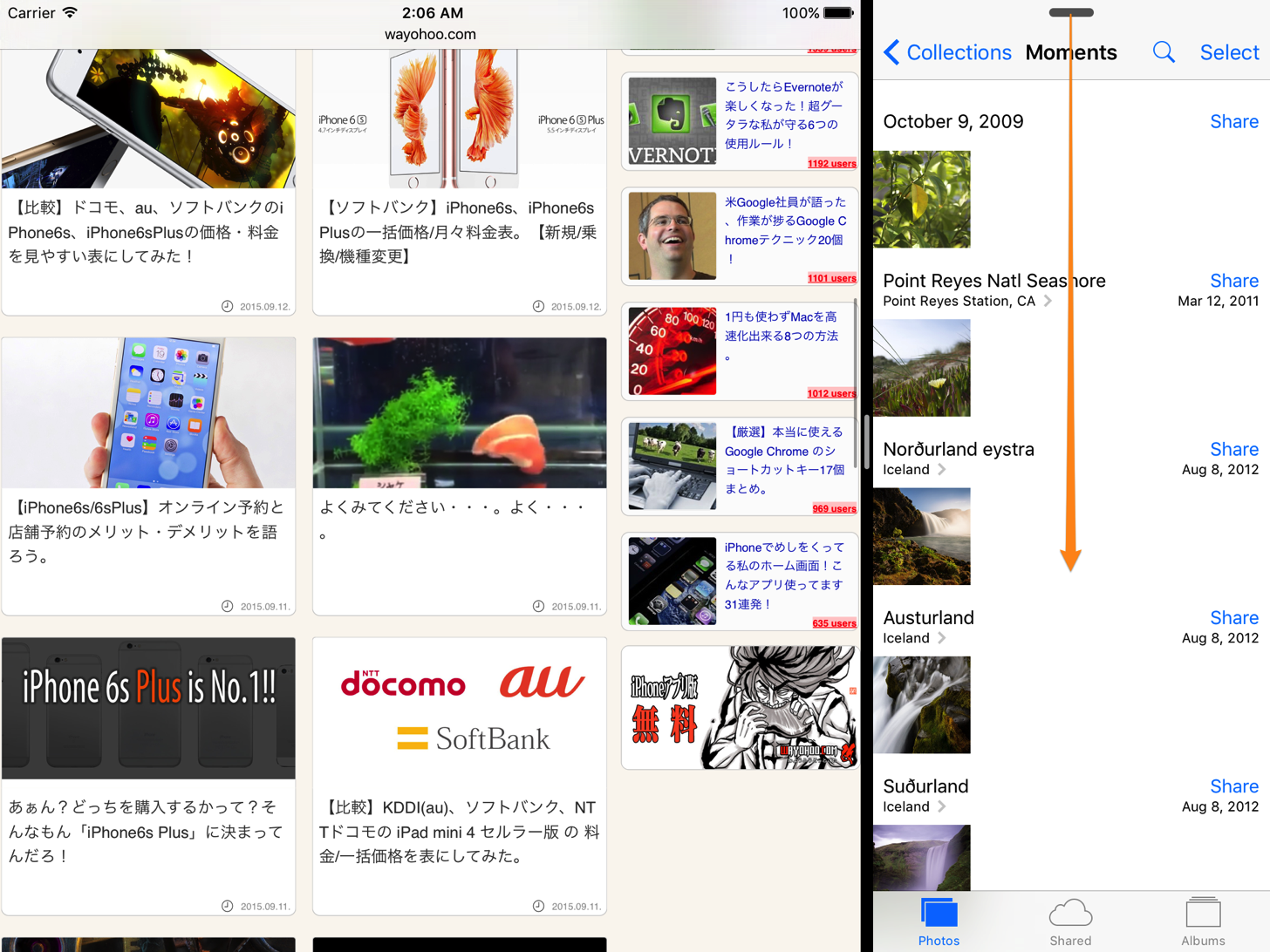Expand Point Reyes Station, CA location chevron
Viewport: 1270px width, 952px height.
pos(1048,301)
